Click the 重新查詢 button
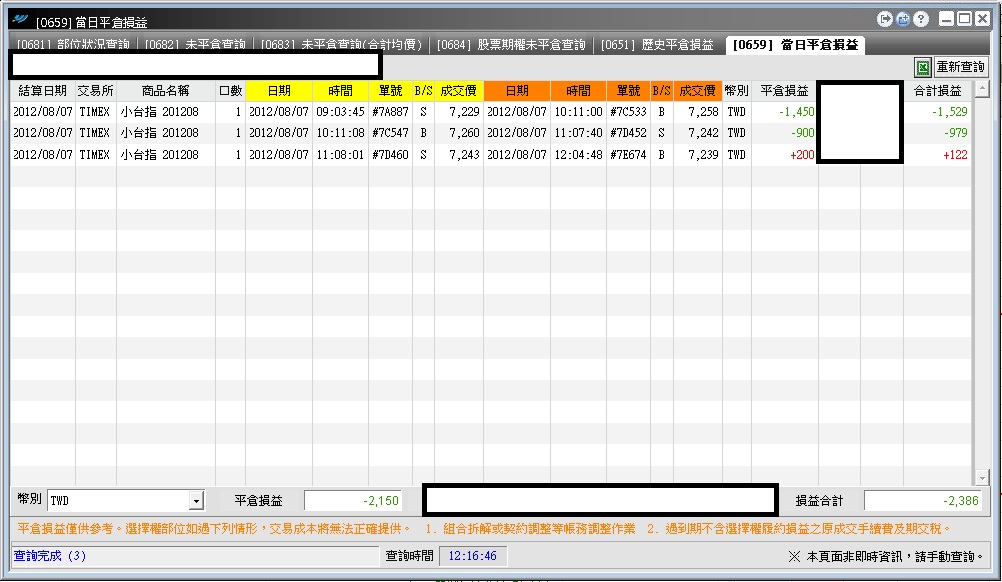Screen dimensions: 1002x582 (960, 67)
